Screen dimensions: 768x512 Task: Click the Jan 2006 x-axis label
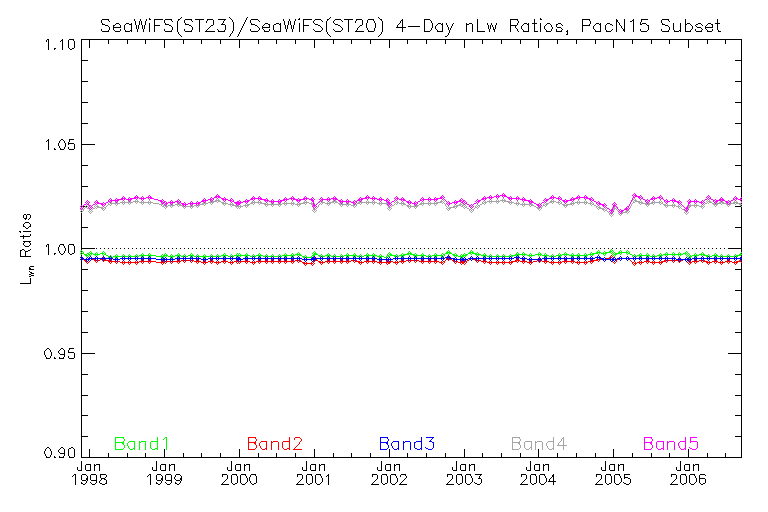[x=688, y=473]
